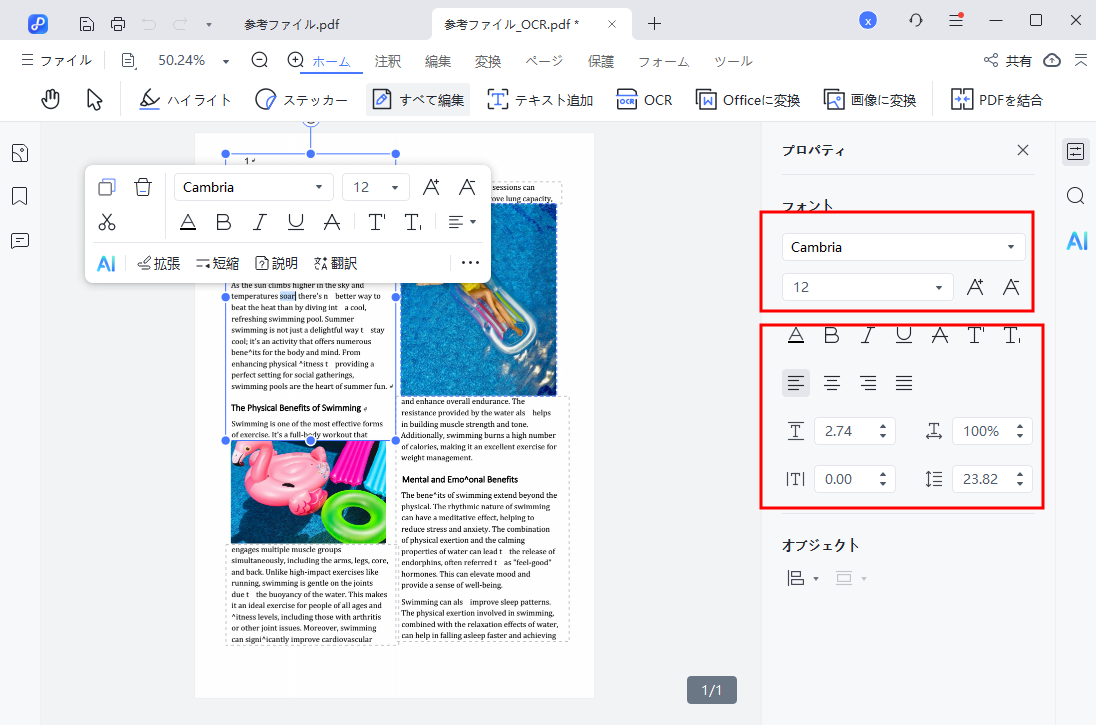Open zoom percentage dropdown arrow
The height and width of the screenshot is (725, 1096).
(226, 61)
